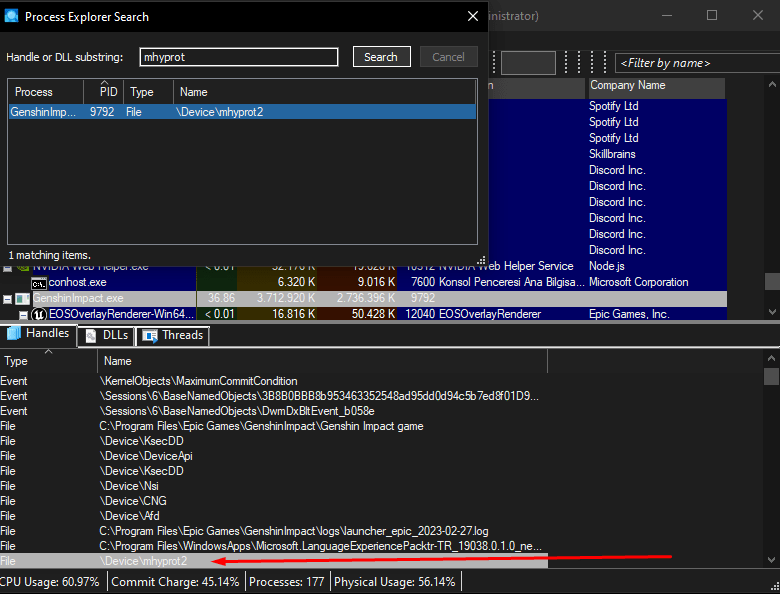The image size is (780, 594).
Task: Sort search results by Type column
Action: tap(148, 92)
